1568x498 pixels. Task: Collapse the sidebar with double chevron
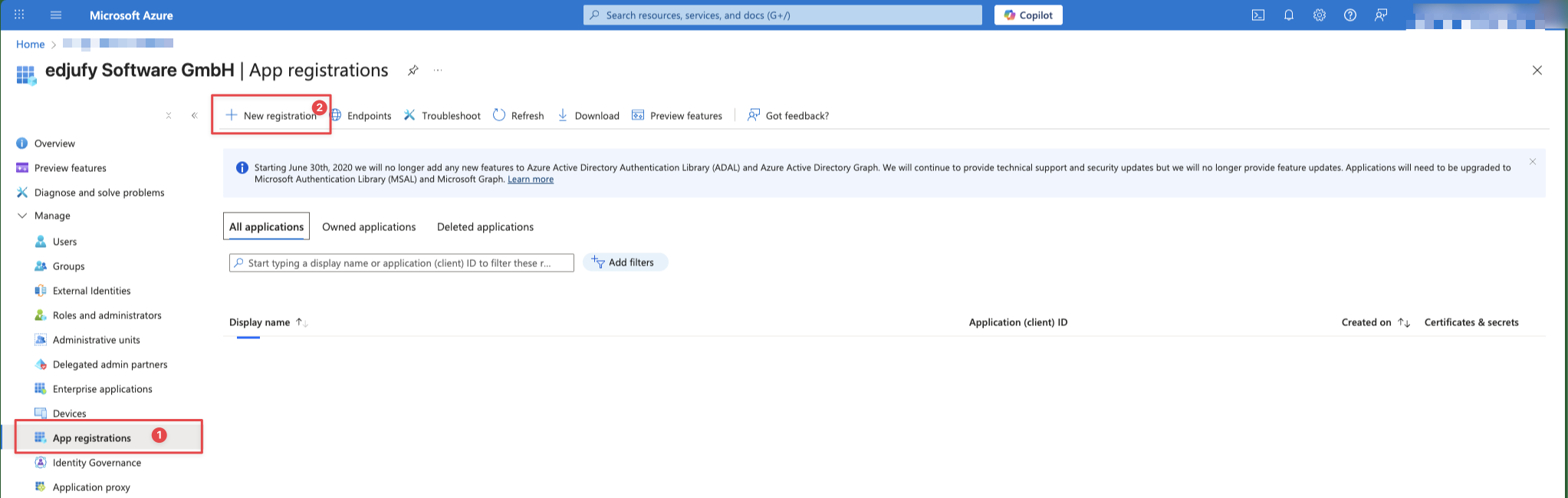[195, 115]
